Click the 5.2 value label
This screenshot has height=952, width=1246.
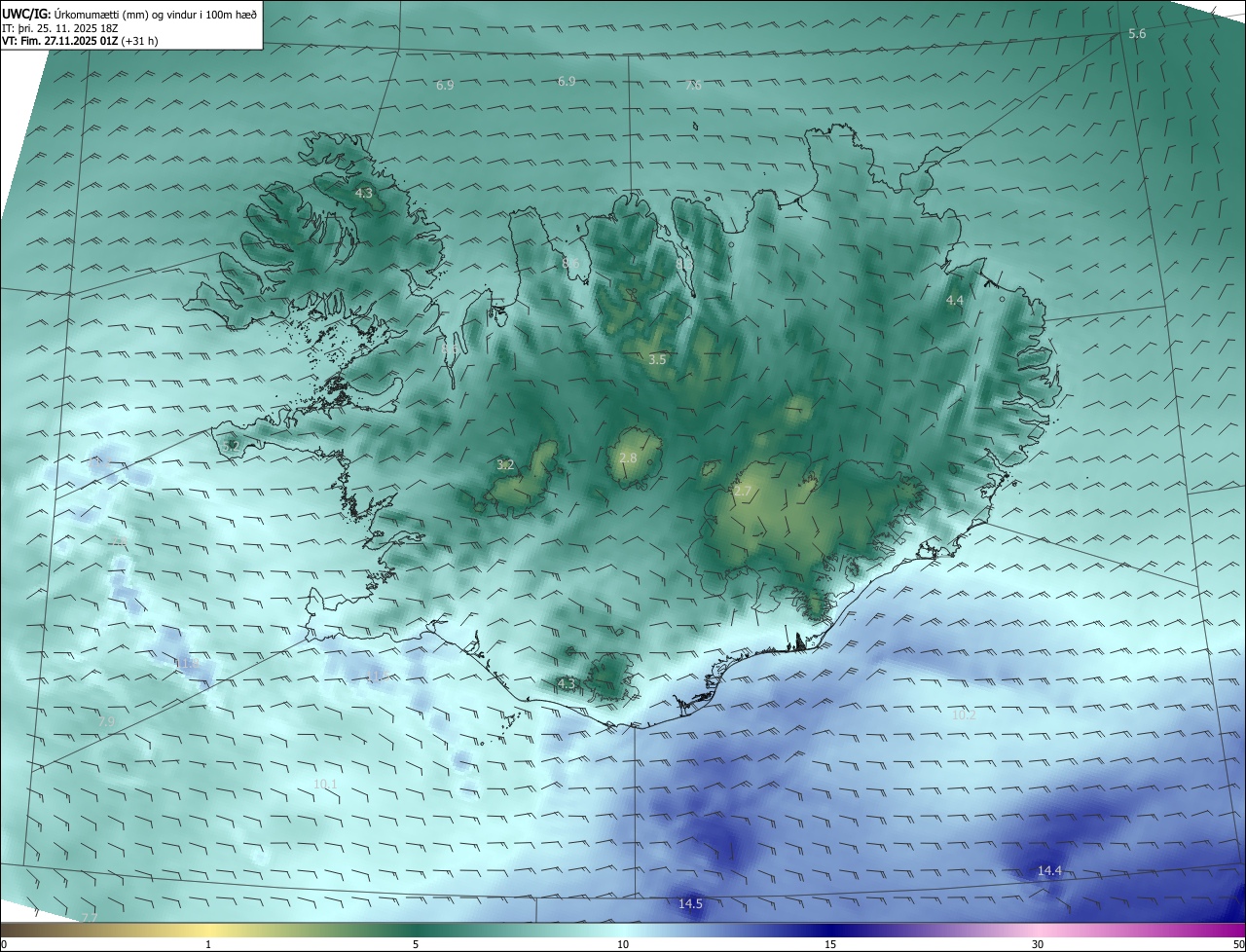point(231,446)
